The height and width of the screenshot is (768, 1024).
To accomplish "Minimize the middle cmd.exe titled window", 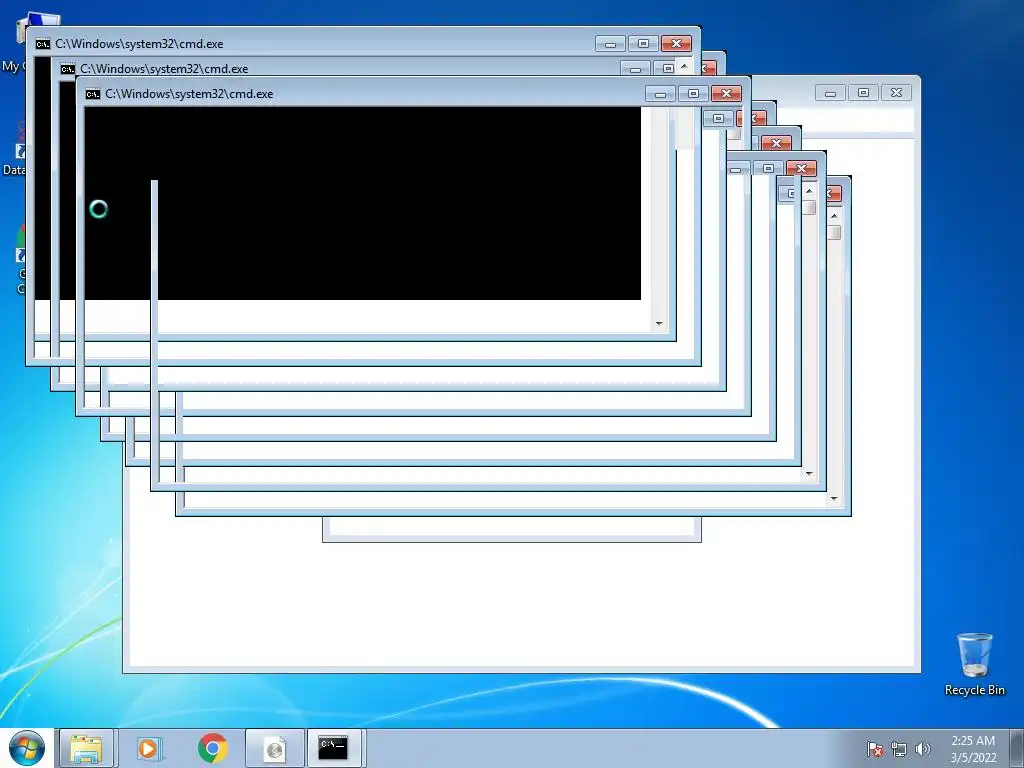I will click(x=635, y=69).
